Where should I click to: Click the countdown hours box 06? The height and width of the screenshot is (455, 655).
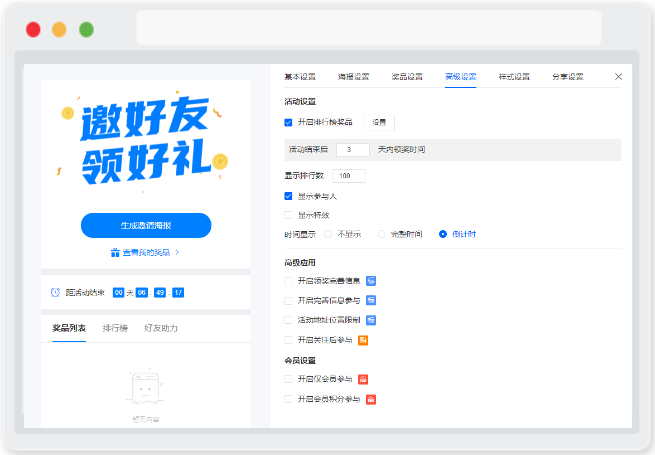point(142,292)
